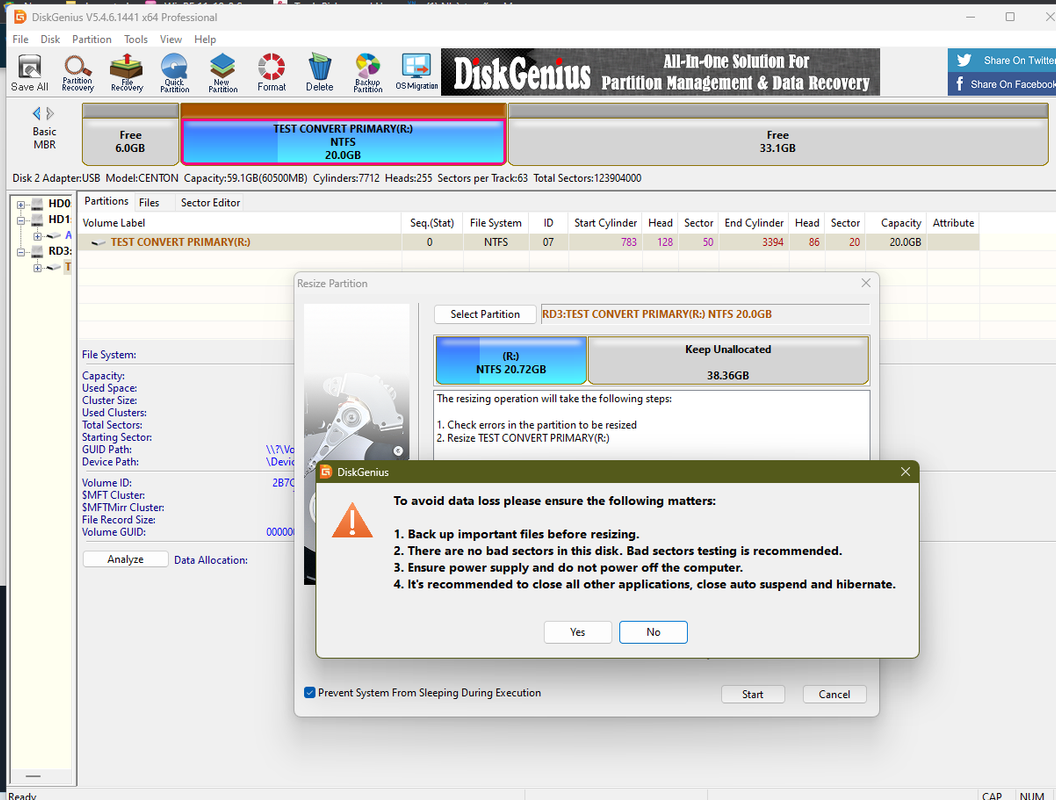
Task: Click Cancel in the Resize Partition dialog
Action: point(834,694)
